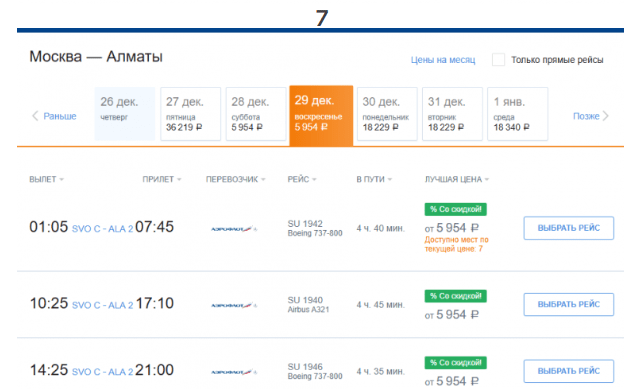Click the Со скидкой badge on flight SU 1942
Screen dimensions: 624x389
456,209
